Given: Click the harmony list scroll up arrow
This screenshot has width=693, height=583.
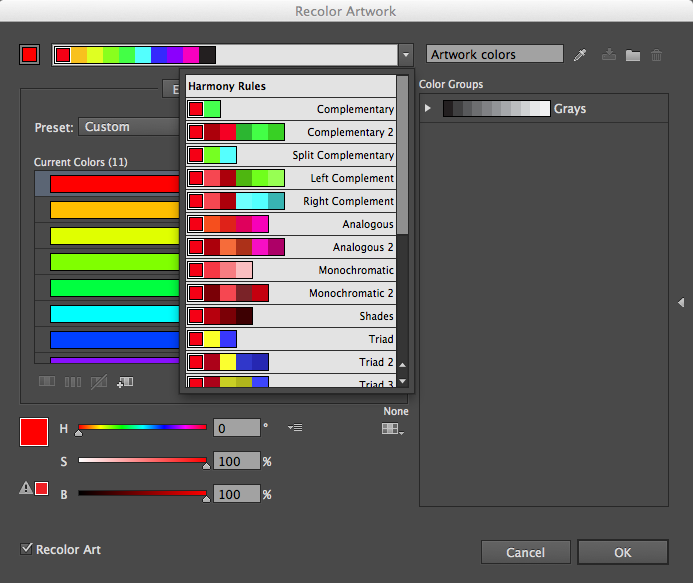Looking at the screenshot, I should 402,365.
